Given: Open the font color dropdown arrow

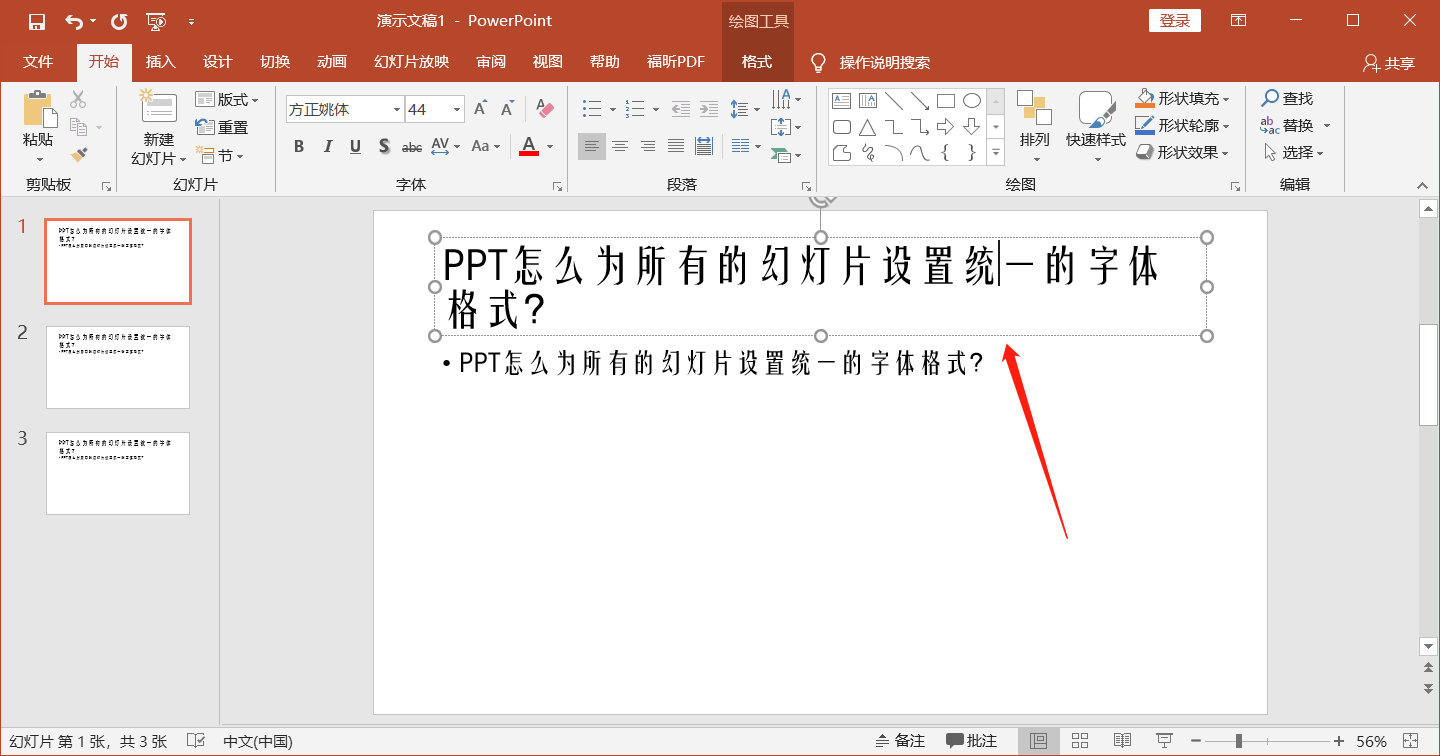Looking at the screenshot, I should point(550,147).
